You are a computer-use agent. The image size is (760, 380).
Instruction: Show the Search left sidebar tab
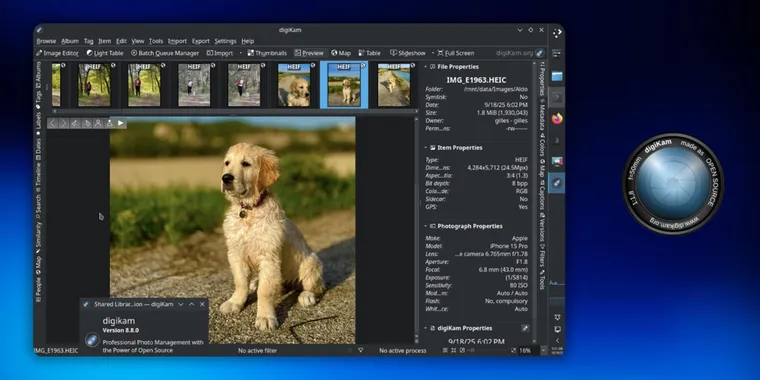pos(38,206)
